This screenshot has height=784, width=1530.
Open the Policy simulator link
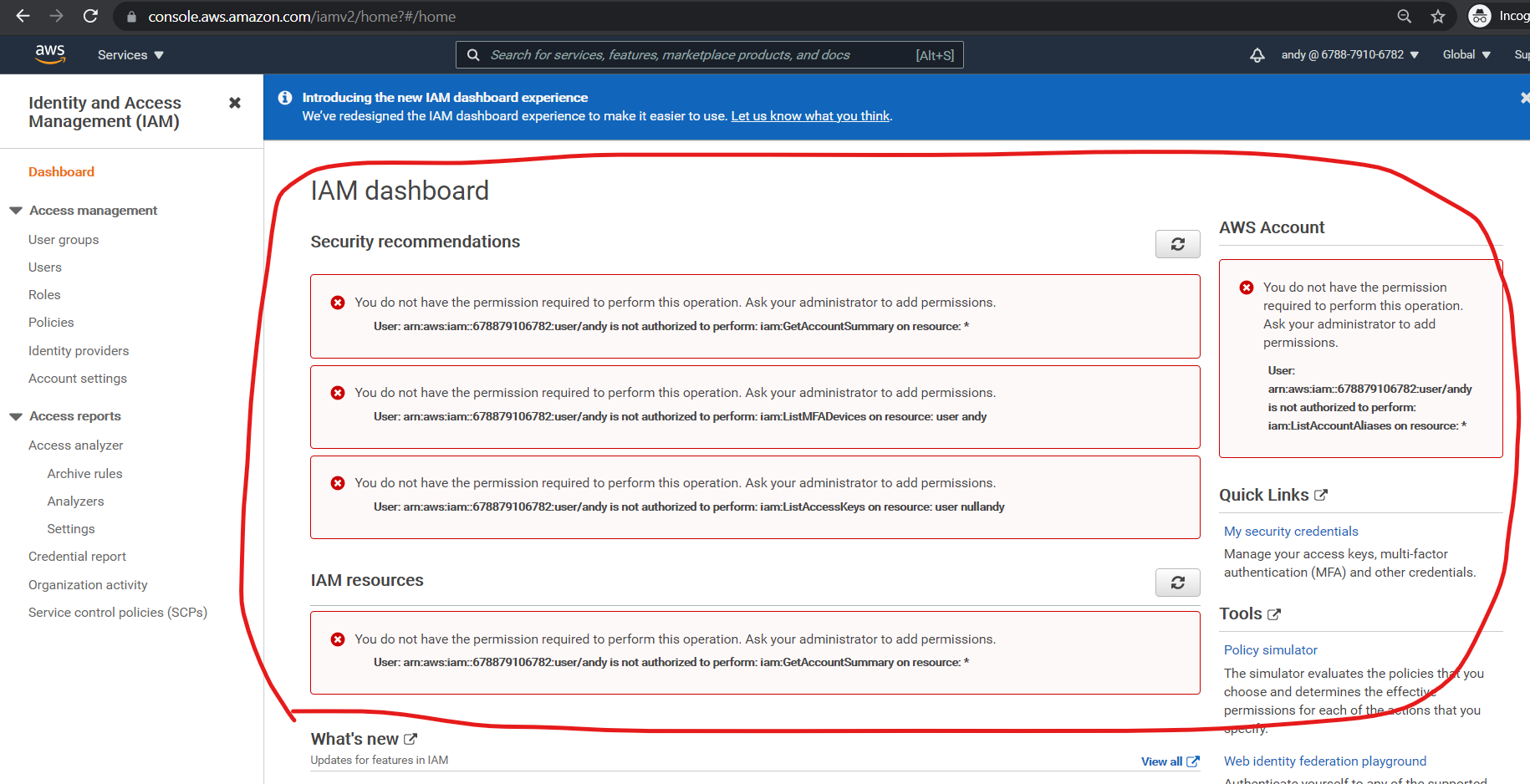pos(1270,650)
